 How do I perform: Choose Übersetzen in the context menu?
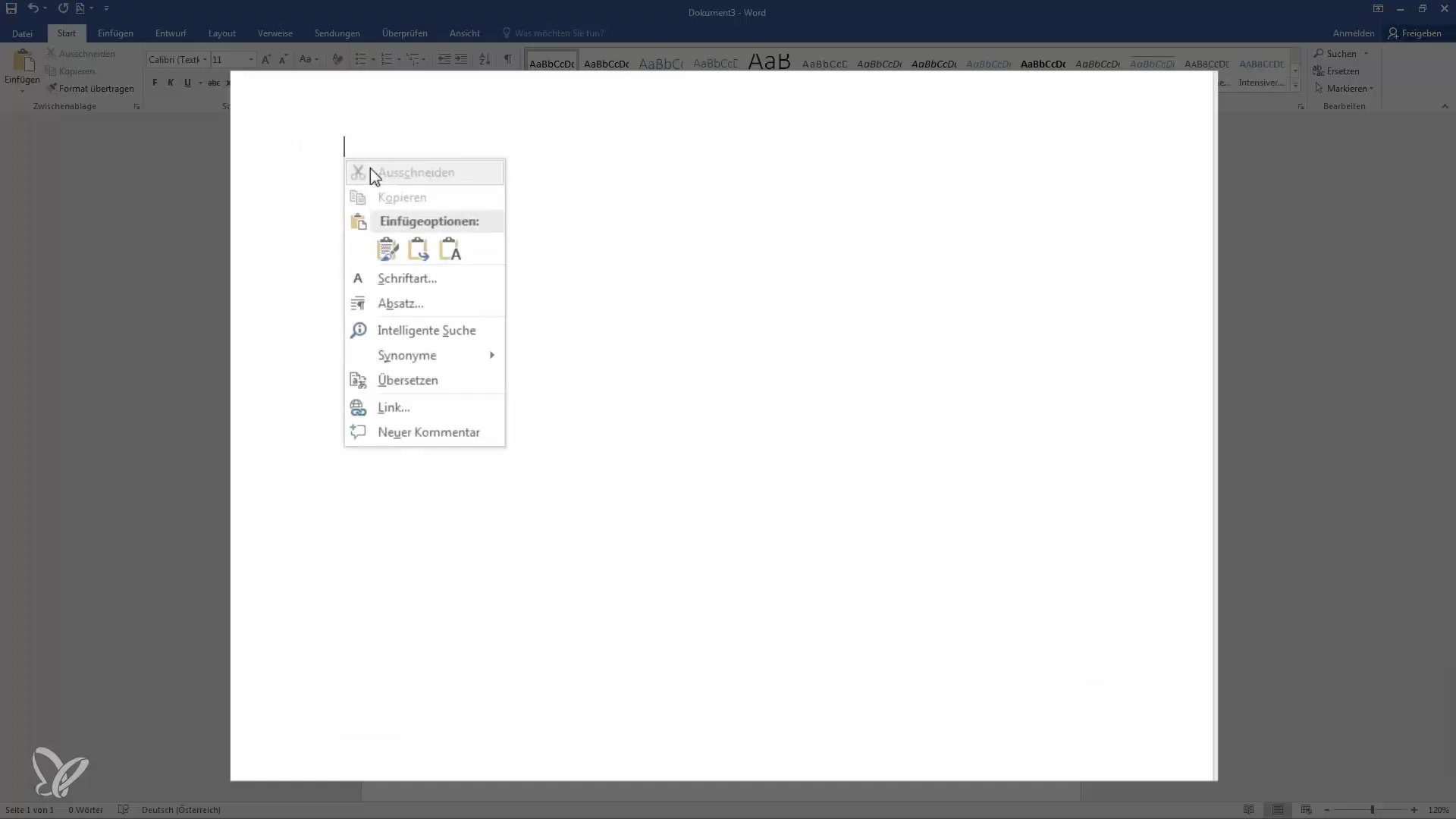[x=425, y=381]
